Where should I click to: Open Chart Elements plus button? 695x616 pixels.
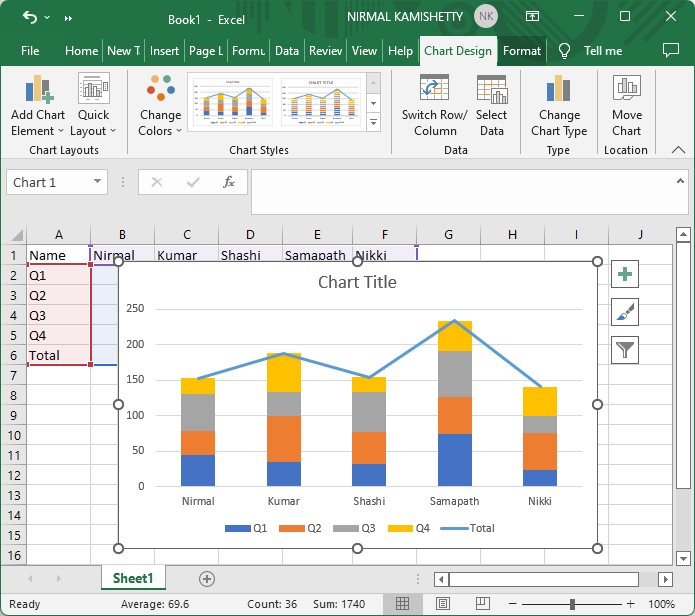(625, 275)
